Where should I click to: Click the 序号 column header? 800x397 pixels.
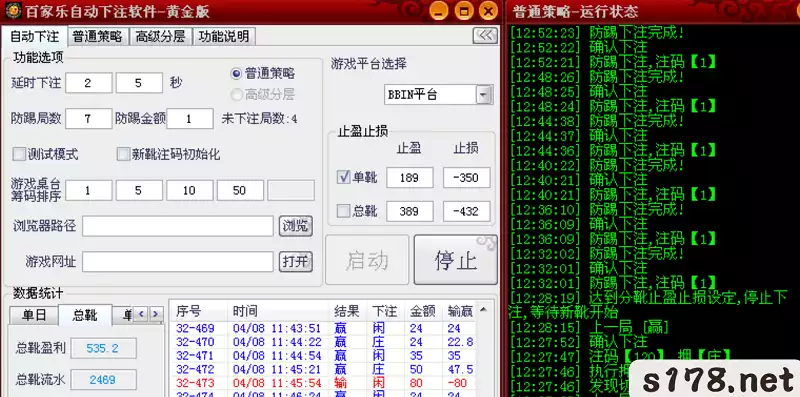(198, 311)
